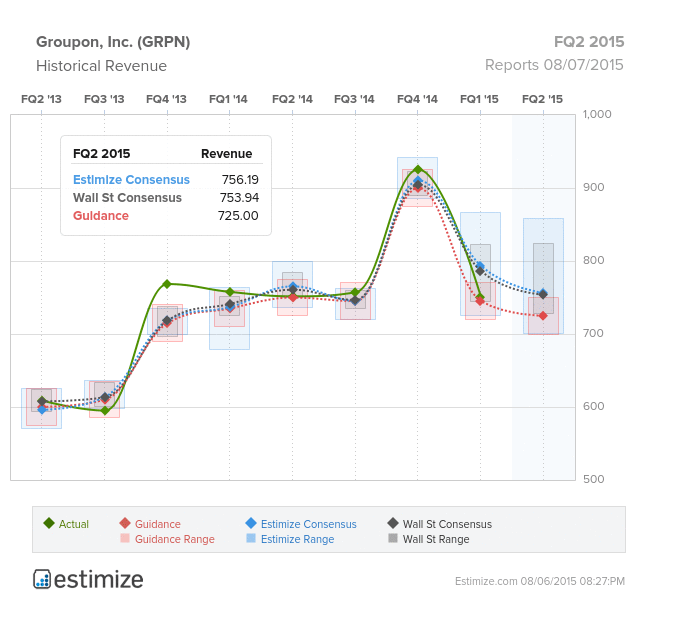This screenshot has width=675, height=620.
Task: Click the Actual legend label
Action: coord(74,524)
